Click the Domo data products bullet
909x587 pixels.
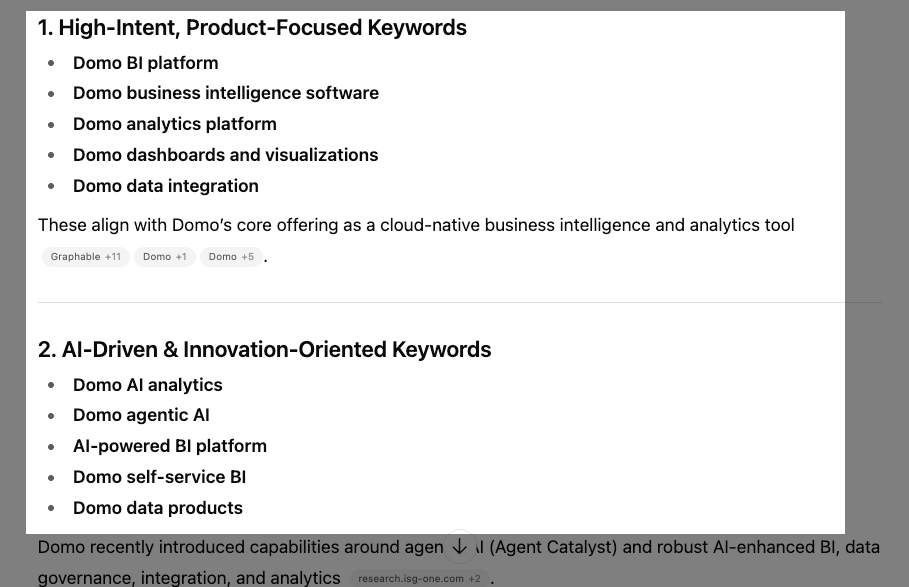coord(157,508)
